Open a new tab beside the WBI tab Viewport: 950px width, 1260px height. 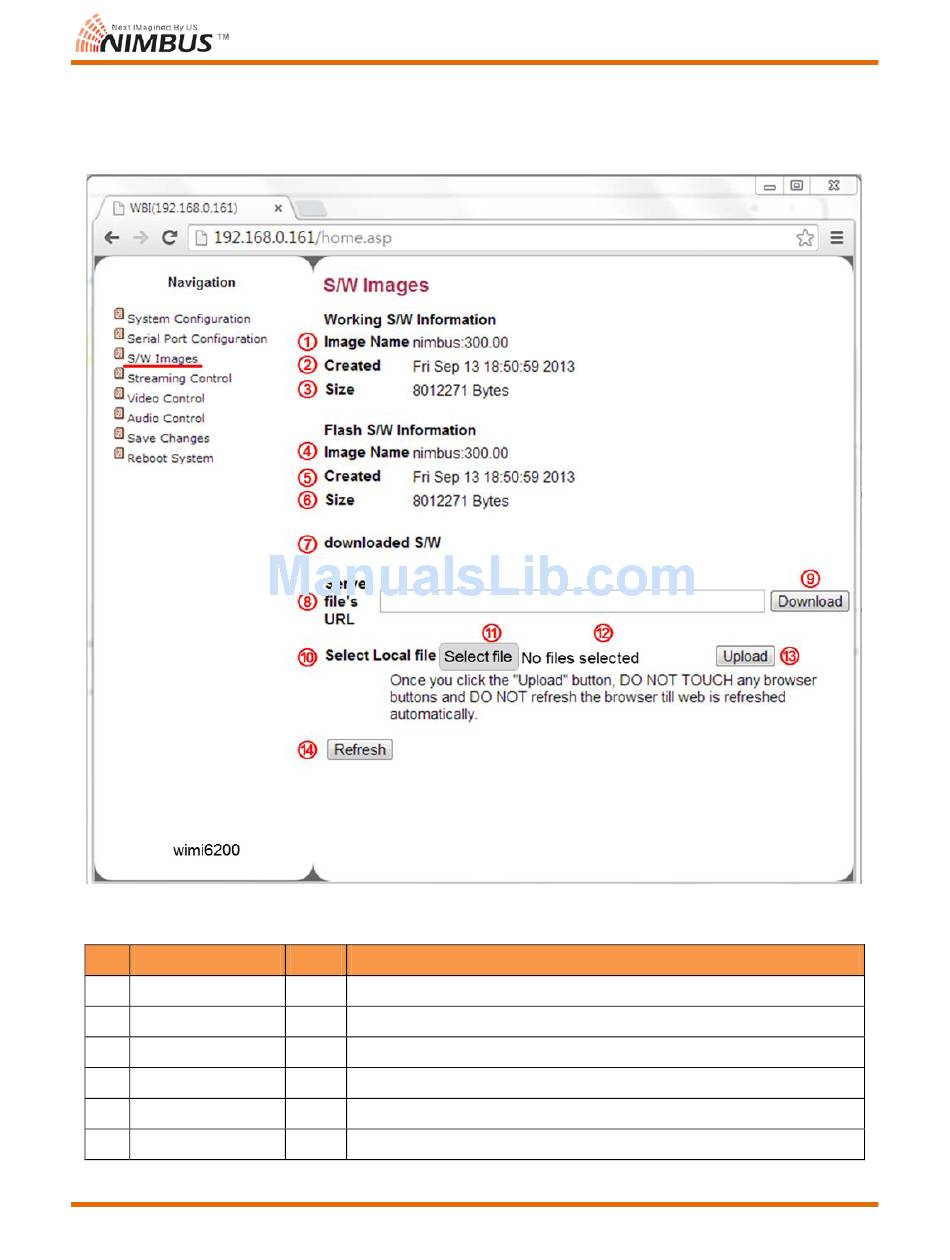[x=312, y=209]
